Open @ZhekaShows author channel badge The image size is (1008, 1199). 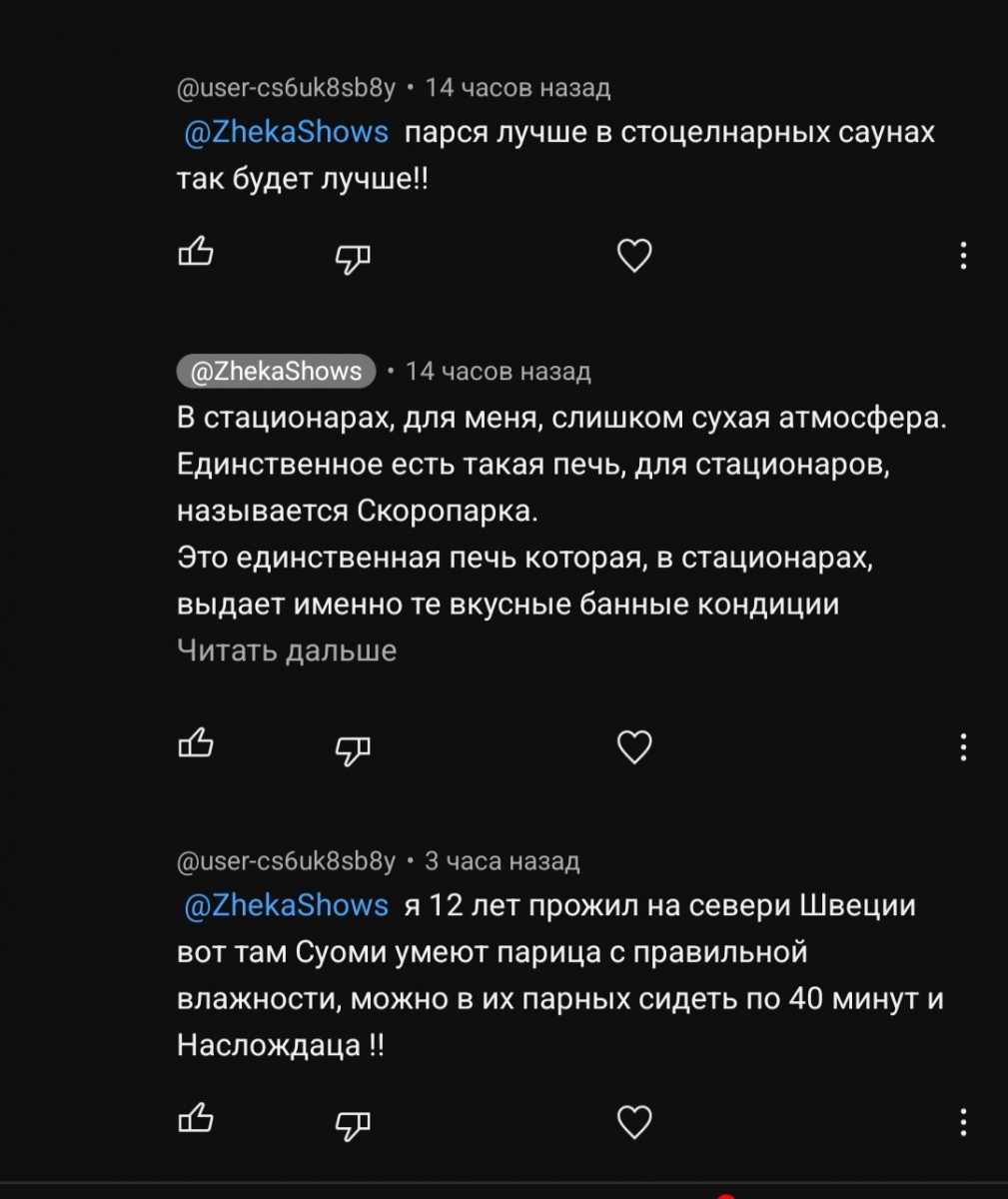click(276, 371)
